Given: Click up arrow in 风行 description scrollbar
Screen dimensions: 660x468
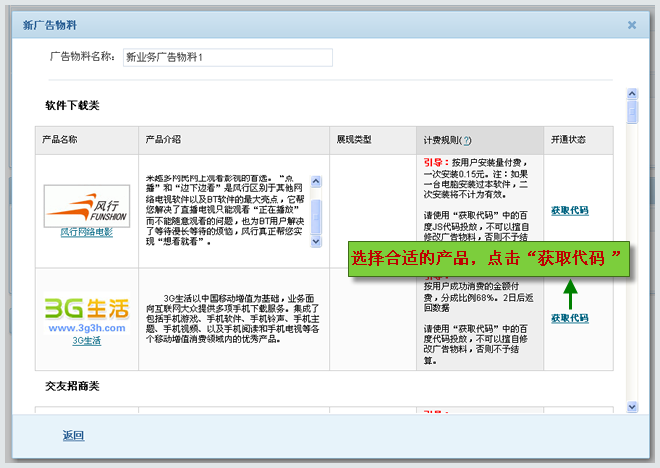Looking at the screenshot, I should (316, 181).
